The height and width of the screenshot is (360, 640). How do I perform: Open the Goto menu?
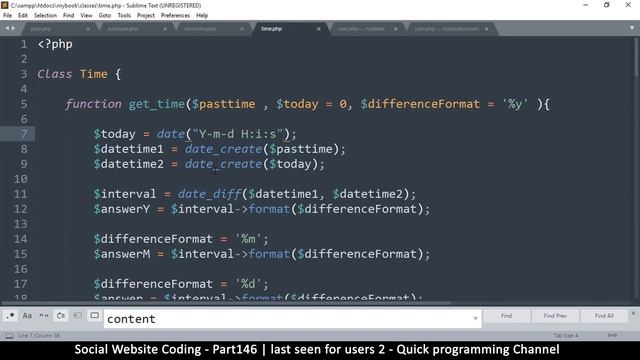pyautogui.click(x=105, y=16)
